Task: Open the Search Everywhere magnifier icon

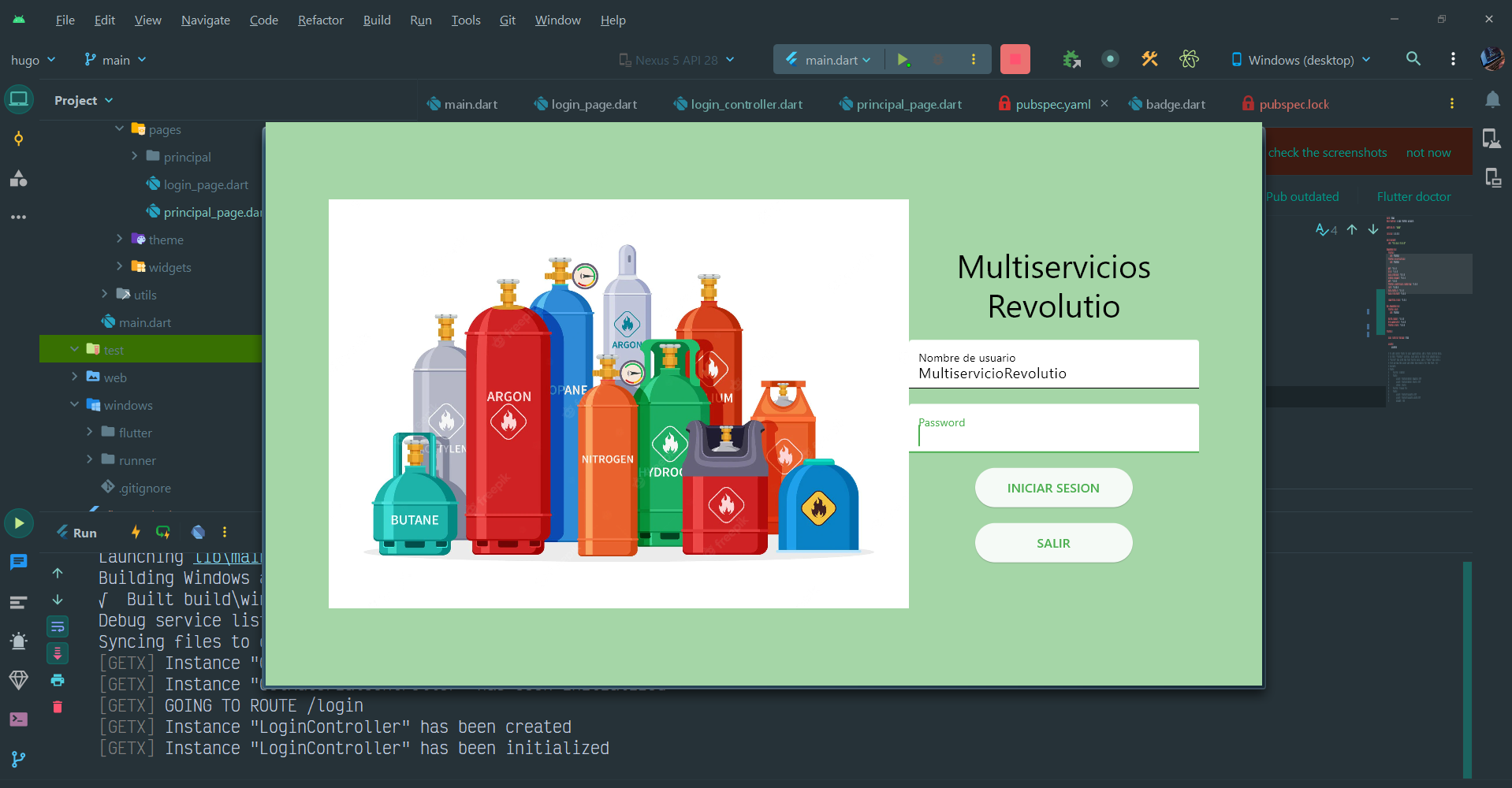Action: click(1413, 59)
